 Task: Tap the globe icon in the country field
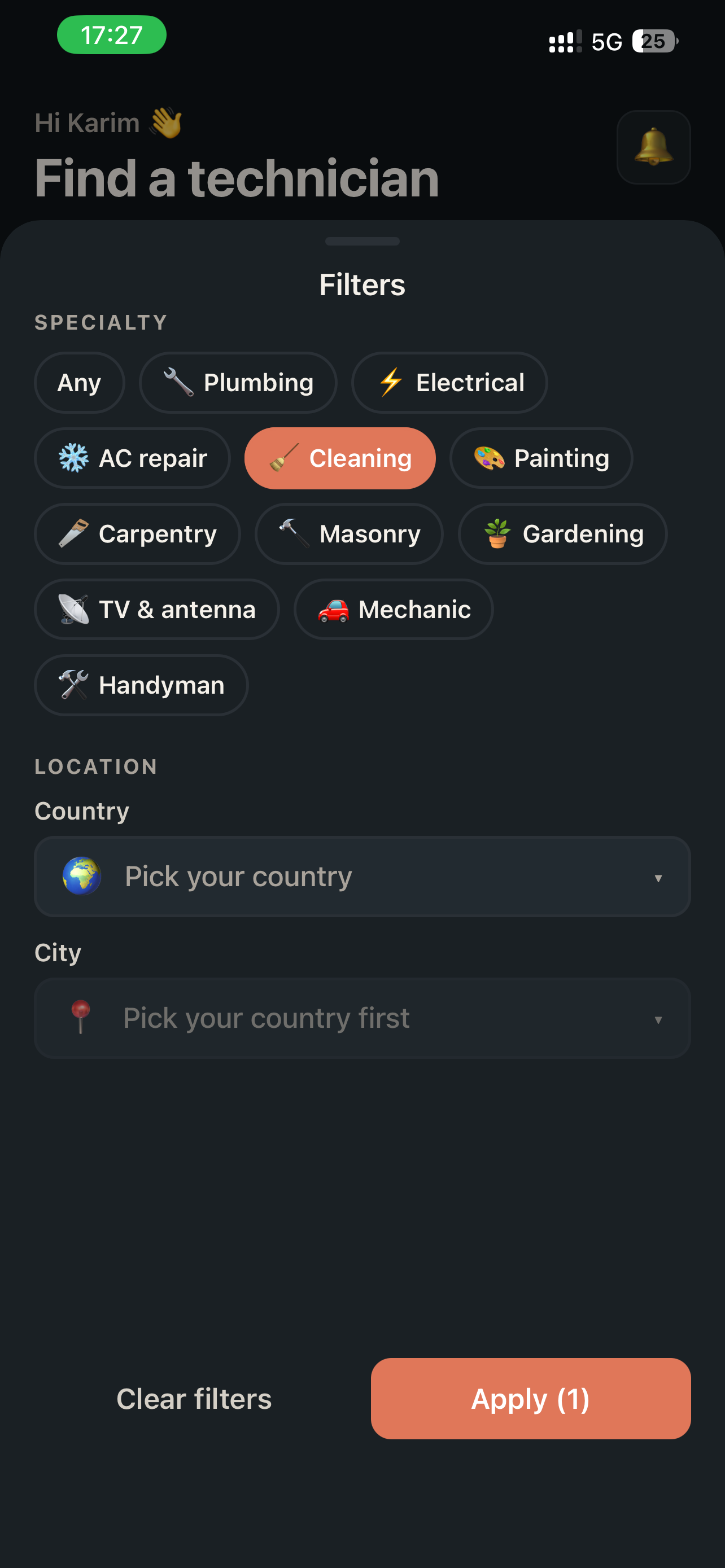click(81, 876)
